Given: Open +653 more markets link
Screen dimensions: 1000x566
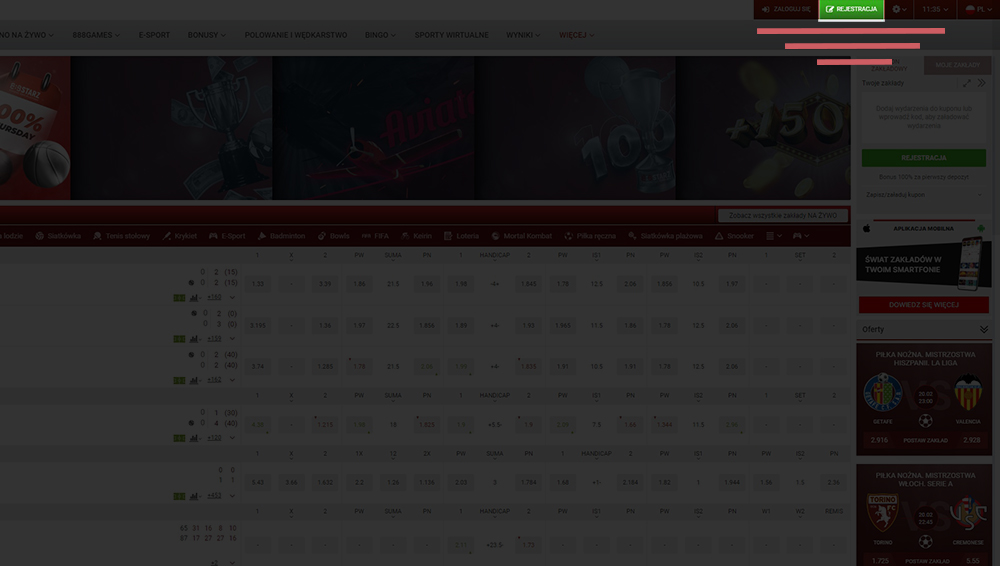Looking at the screenshot, I should coord(214,496).
